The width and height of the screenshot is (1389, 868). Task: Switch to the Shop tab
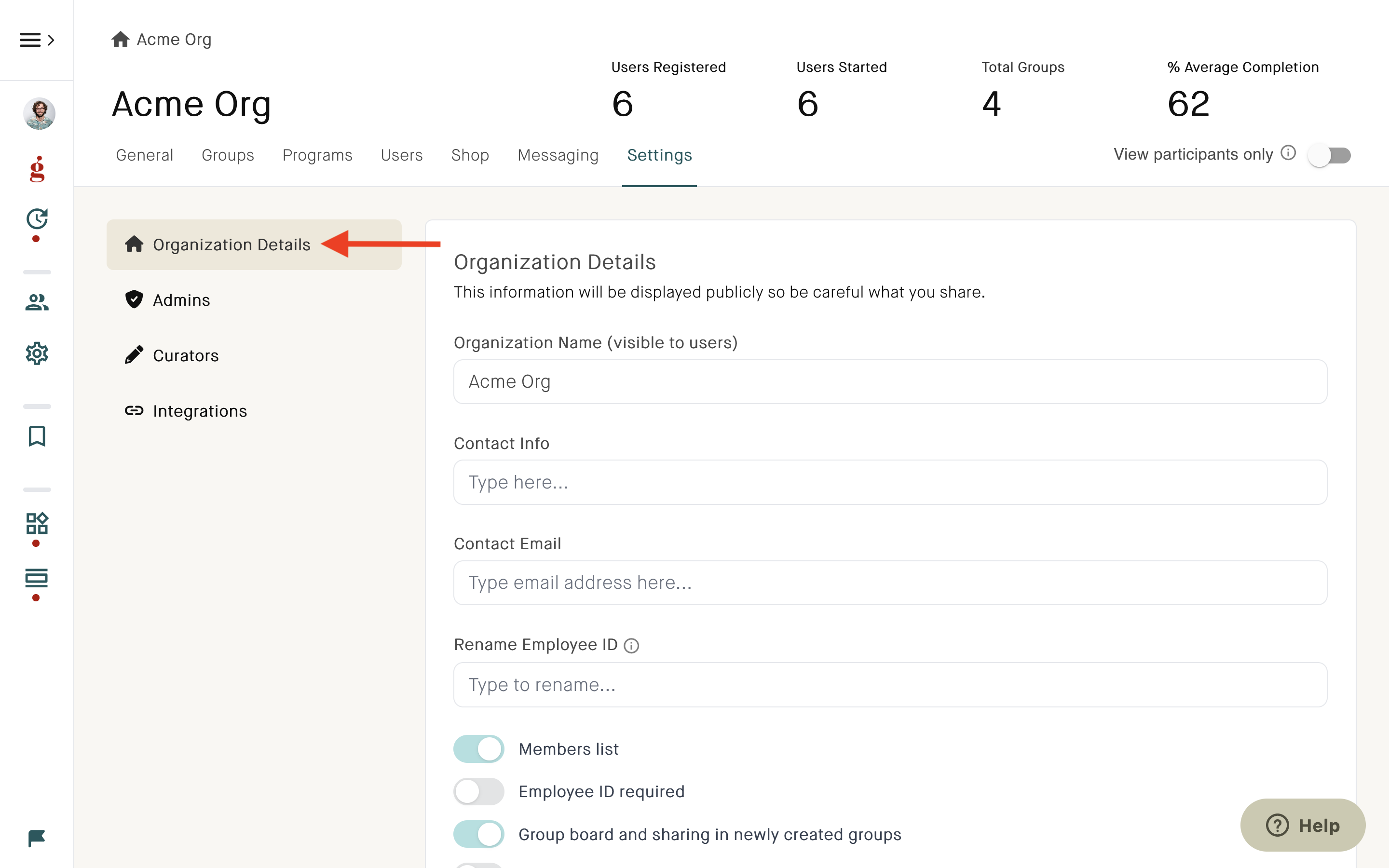(x=470, y=155)
